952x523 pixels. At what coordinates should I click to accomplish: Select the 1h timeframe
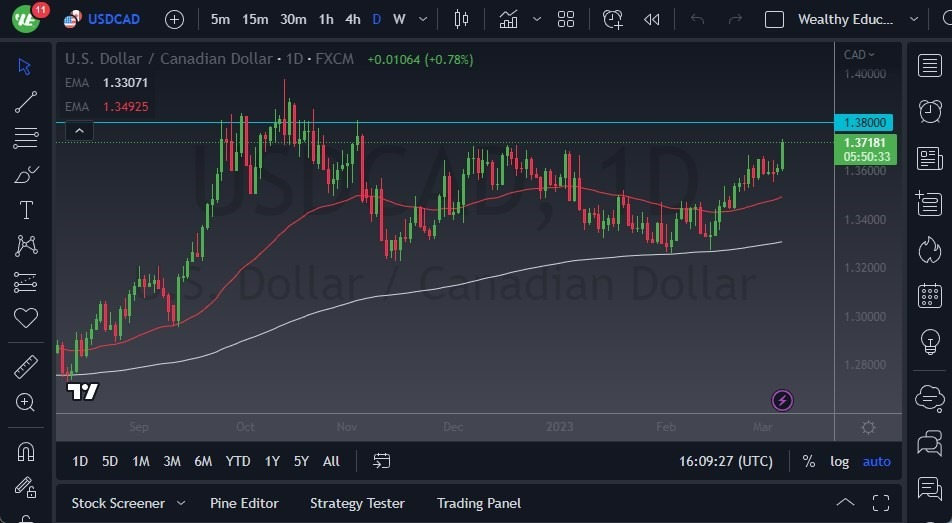(326, 19)
